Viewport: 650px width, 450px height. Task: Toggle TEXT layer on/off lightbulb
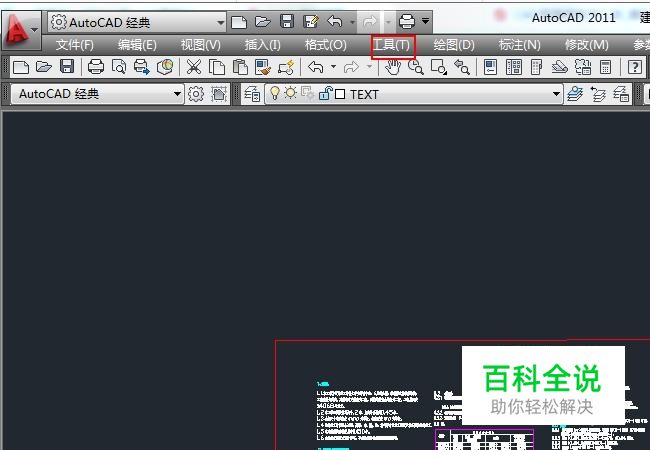tap(274, 93)
